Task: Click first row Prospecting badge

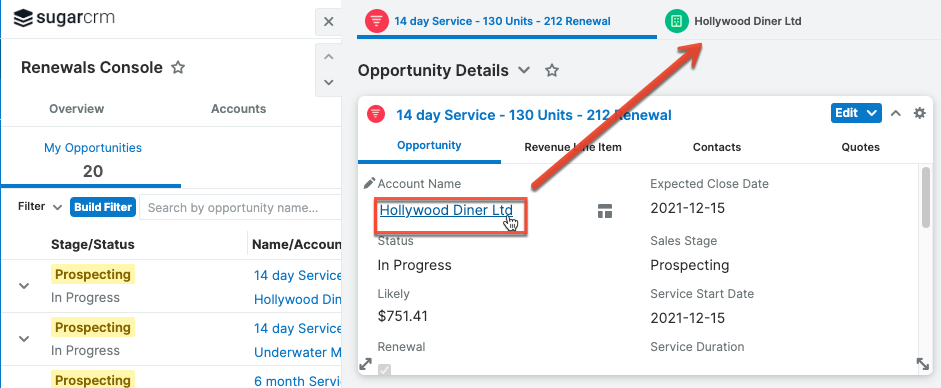Action: click(93, 275)
